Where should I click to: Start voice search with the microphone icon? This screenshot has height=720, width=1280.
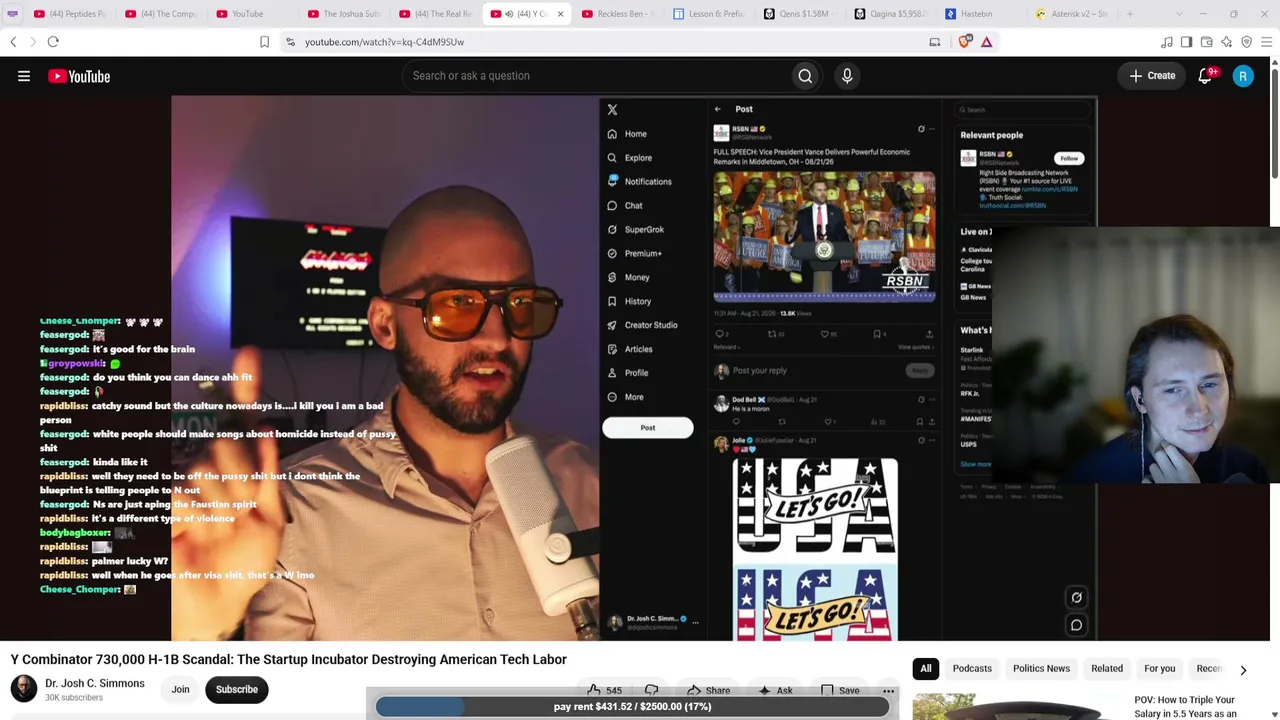(847, 76)
